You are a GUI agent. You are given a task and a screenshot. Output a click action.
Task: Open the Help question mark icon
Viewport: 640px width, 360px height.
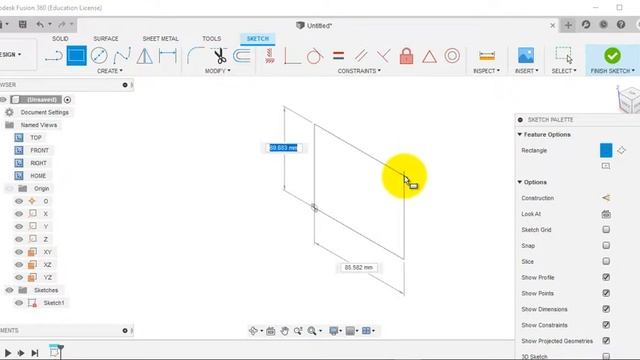click(x=621, y=24)
